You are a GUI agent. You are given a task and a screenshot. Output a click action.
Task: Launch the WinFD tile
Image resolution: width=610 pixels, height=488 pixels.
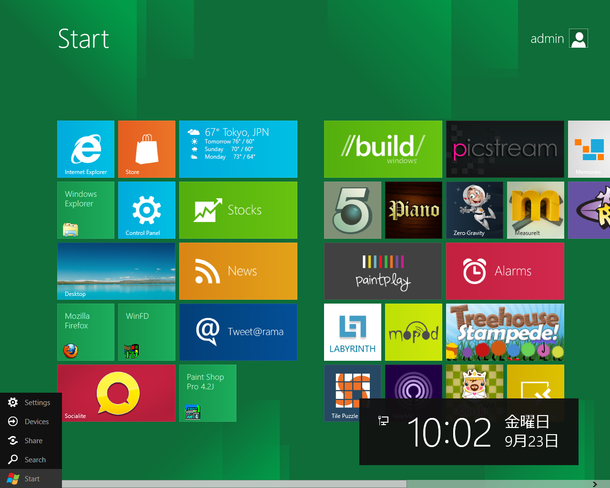pyautogui.click(x=147, y=332)
